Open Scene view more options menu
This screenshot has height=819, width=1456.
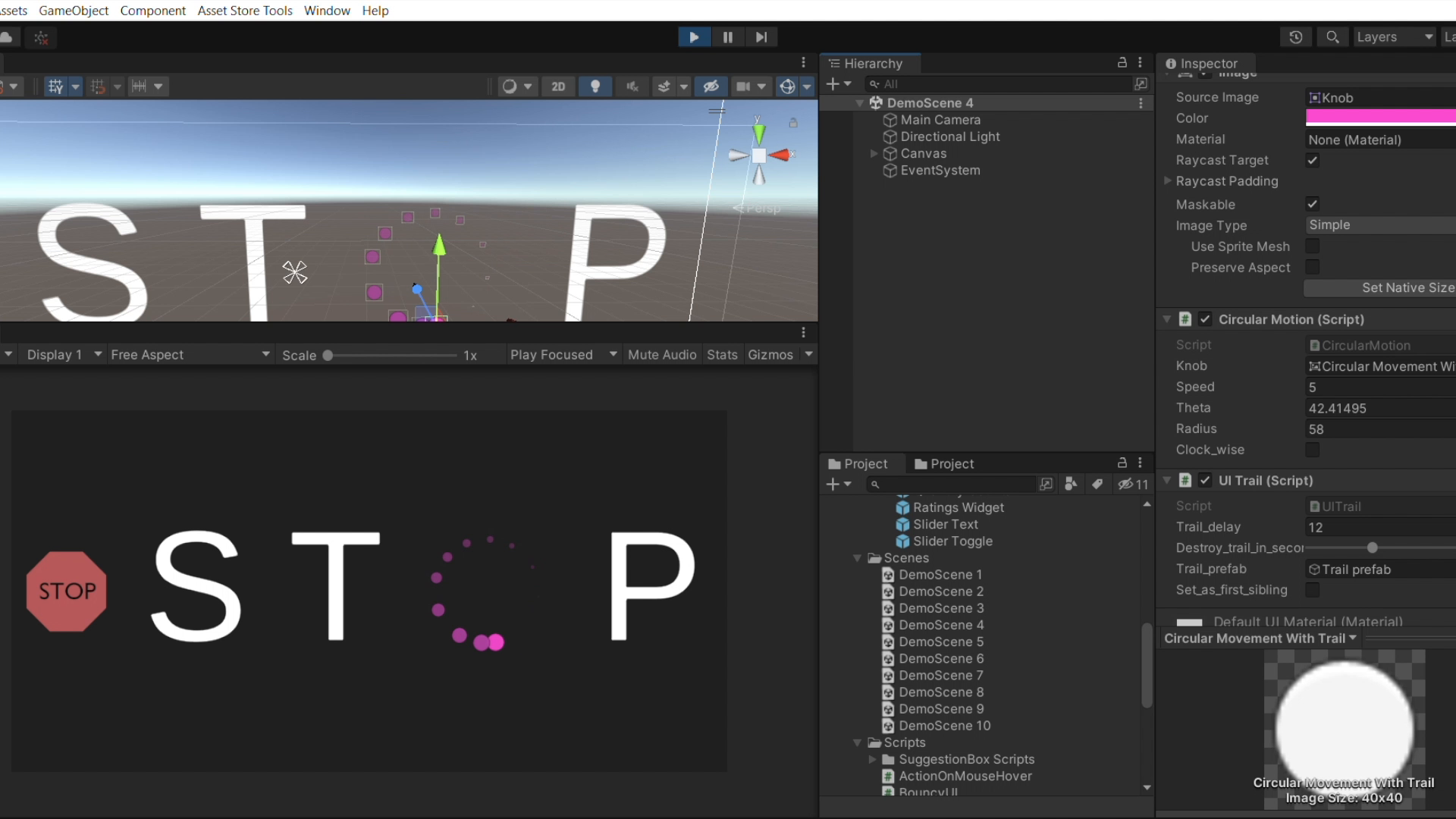(804, 62)
